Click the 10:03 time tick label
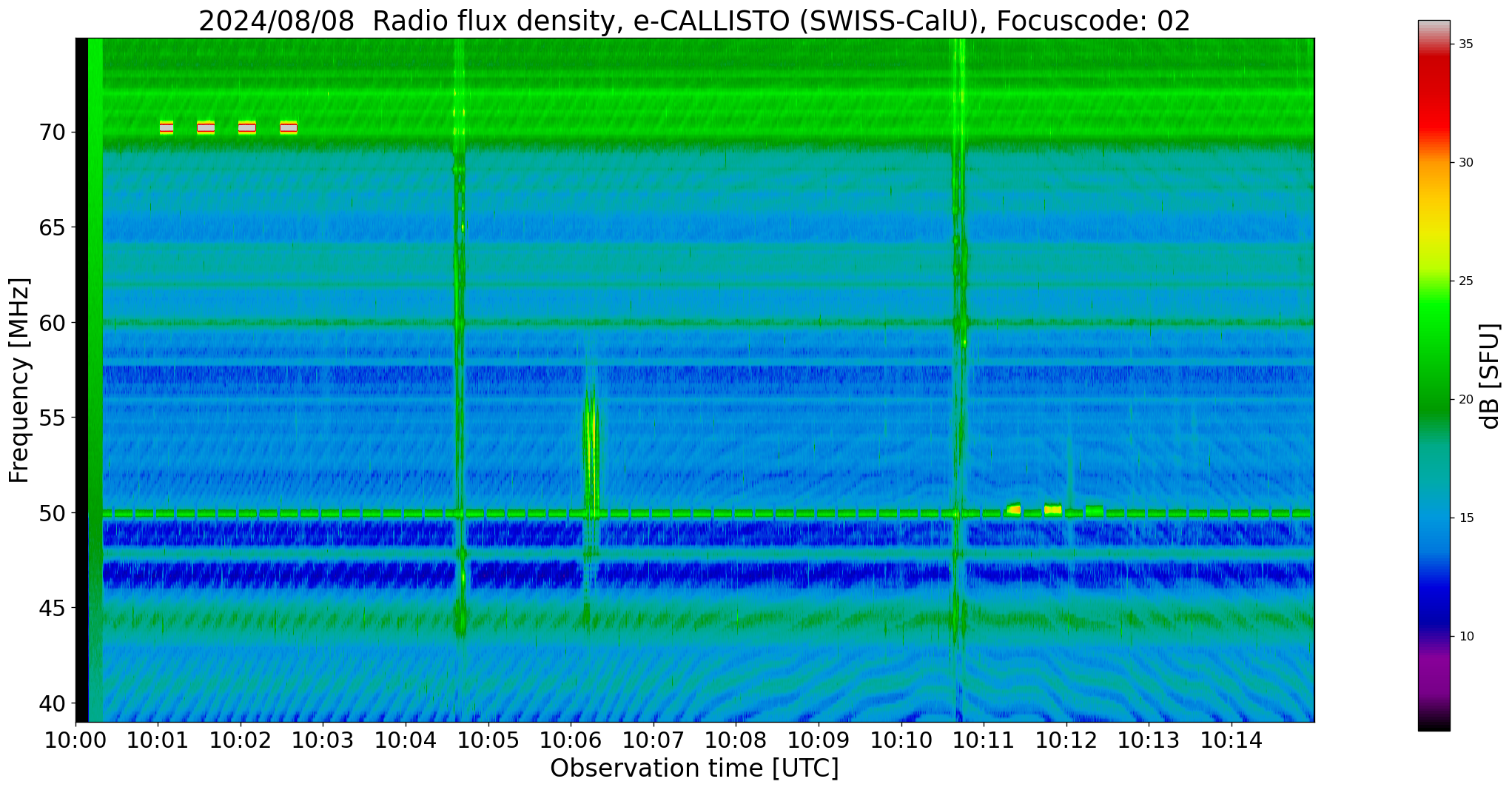Image resolution: width=1512 pixels, height=790 pixels. tap(323, 741)
